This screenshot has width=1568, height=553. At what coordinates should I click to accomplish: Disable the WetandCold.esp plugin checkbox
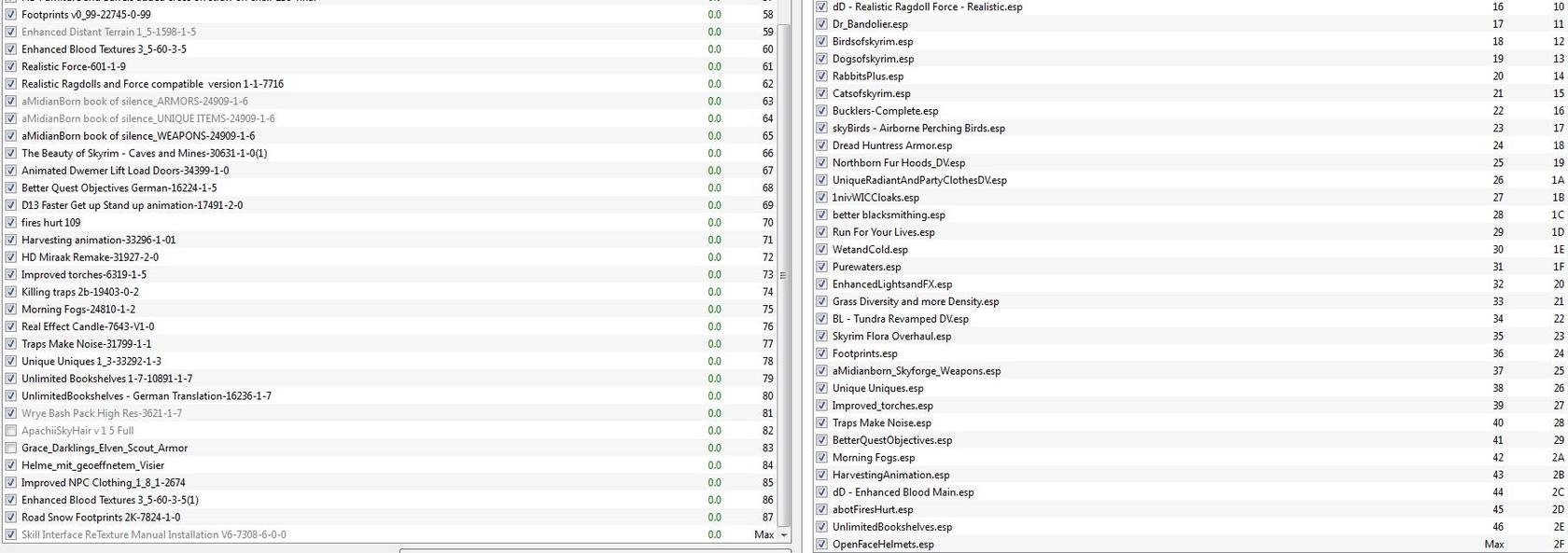tap(822, 250)
